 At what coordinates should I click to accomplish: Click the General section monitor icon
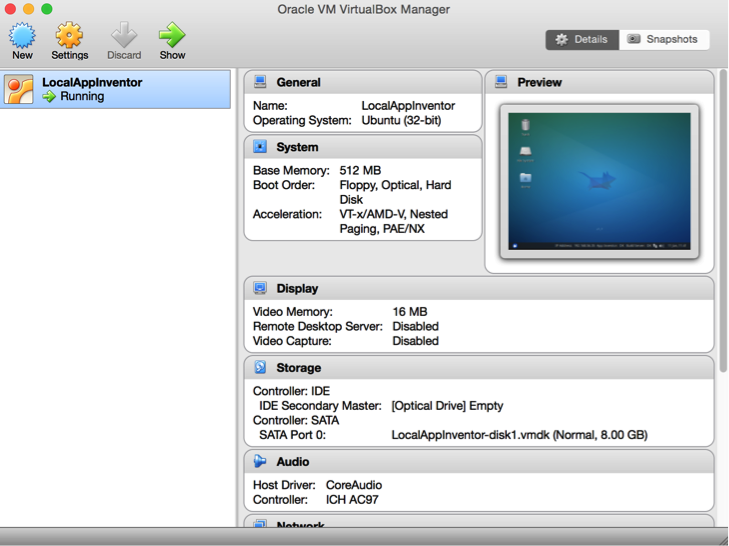pyautogui.click(x=260, y=82)
